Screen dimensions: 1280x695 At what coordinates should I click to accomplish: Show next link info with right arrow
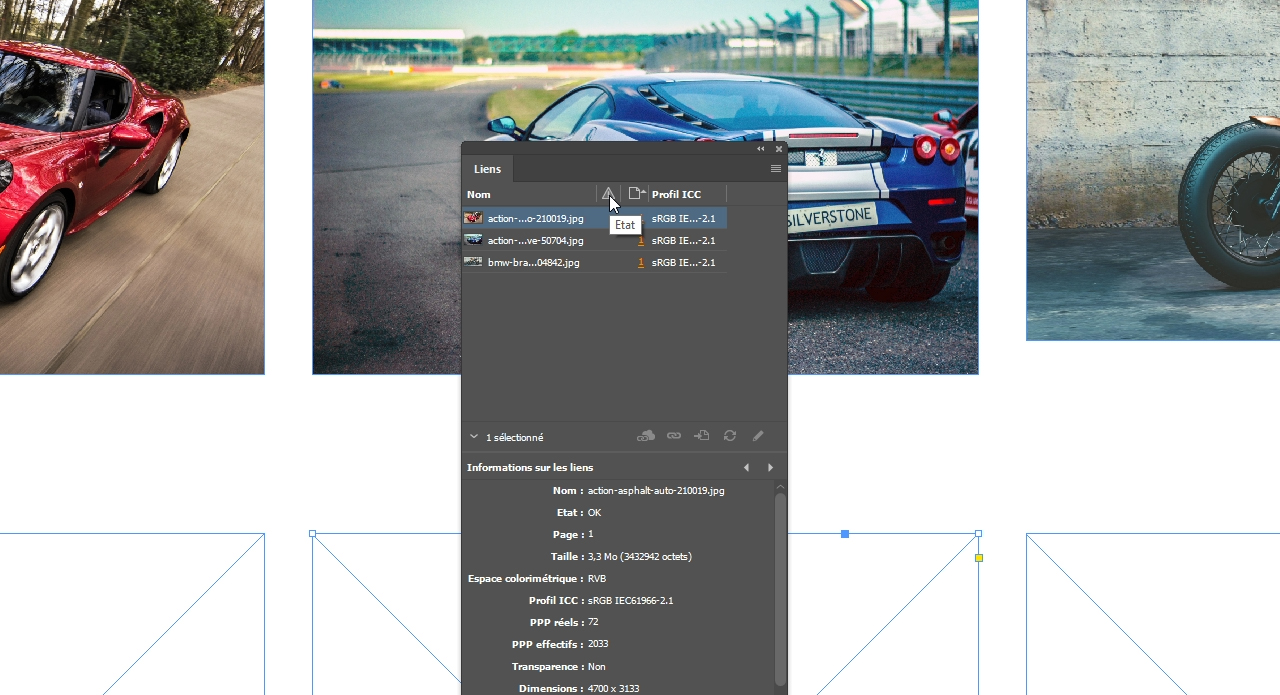pos(770,467)
